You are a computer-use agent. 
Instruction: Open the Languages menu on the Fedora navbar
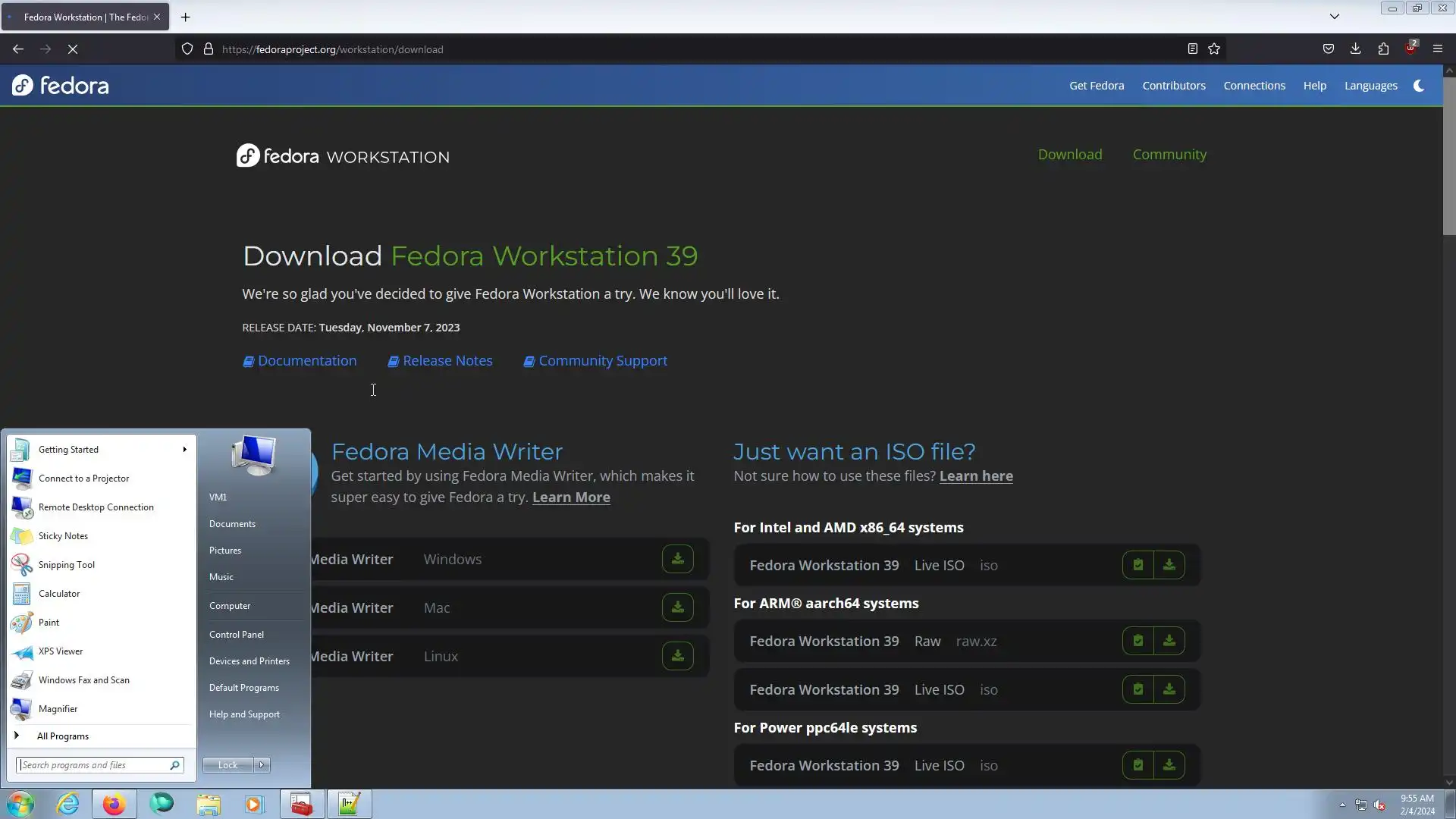pyautogui.click(x=1370, y=86)
